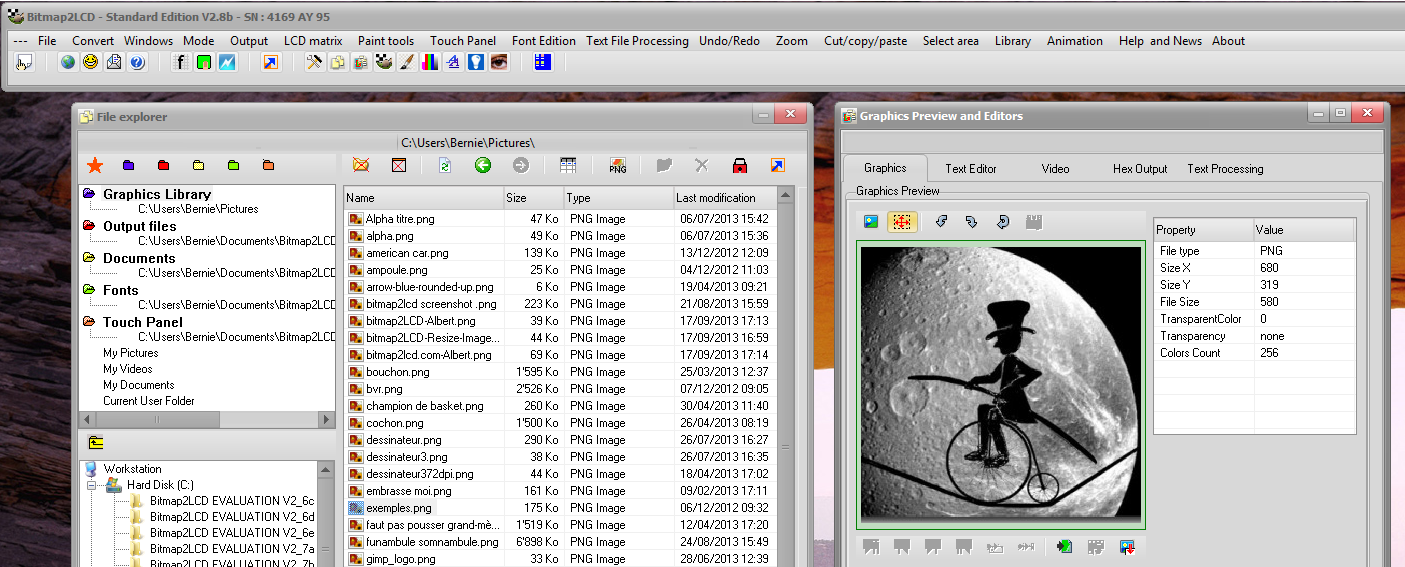The width and height of the screenshot is (1405, 567).
Task: Switch to the Hex Output tab
Action: click(1140, 169)
